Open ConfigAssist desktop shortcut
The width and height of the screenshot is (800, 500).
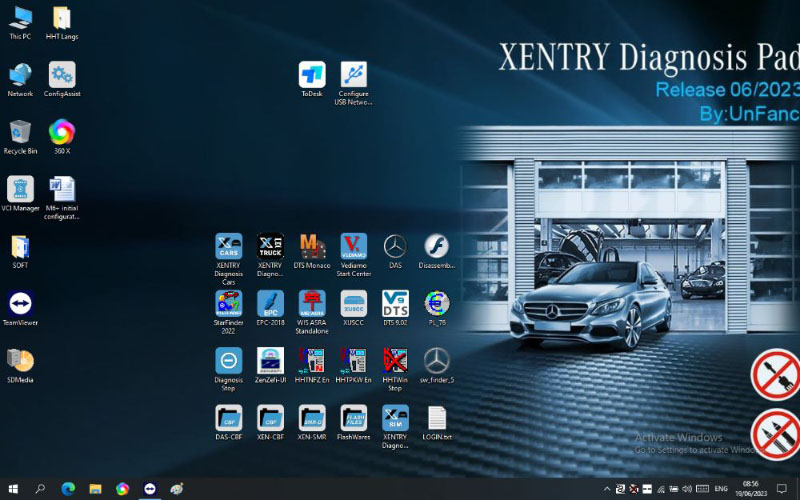[62, 75]
